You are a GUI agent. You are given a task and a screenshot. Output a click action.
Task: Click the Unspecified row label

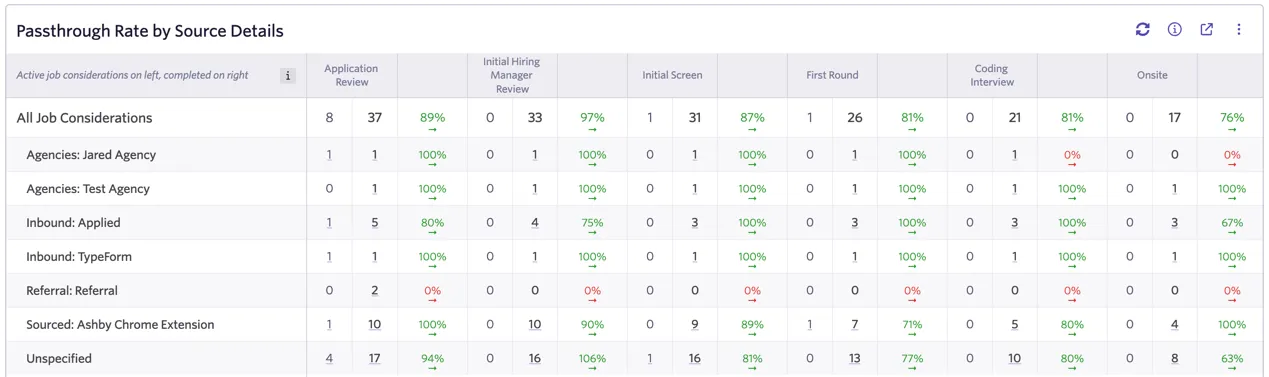point(59,359)
